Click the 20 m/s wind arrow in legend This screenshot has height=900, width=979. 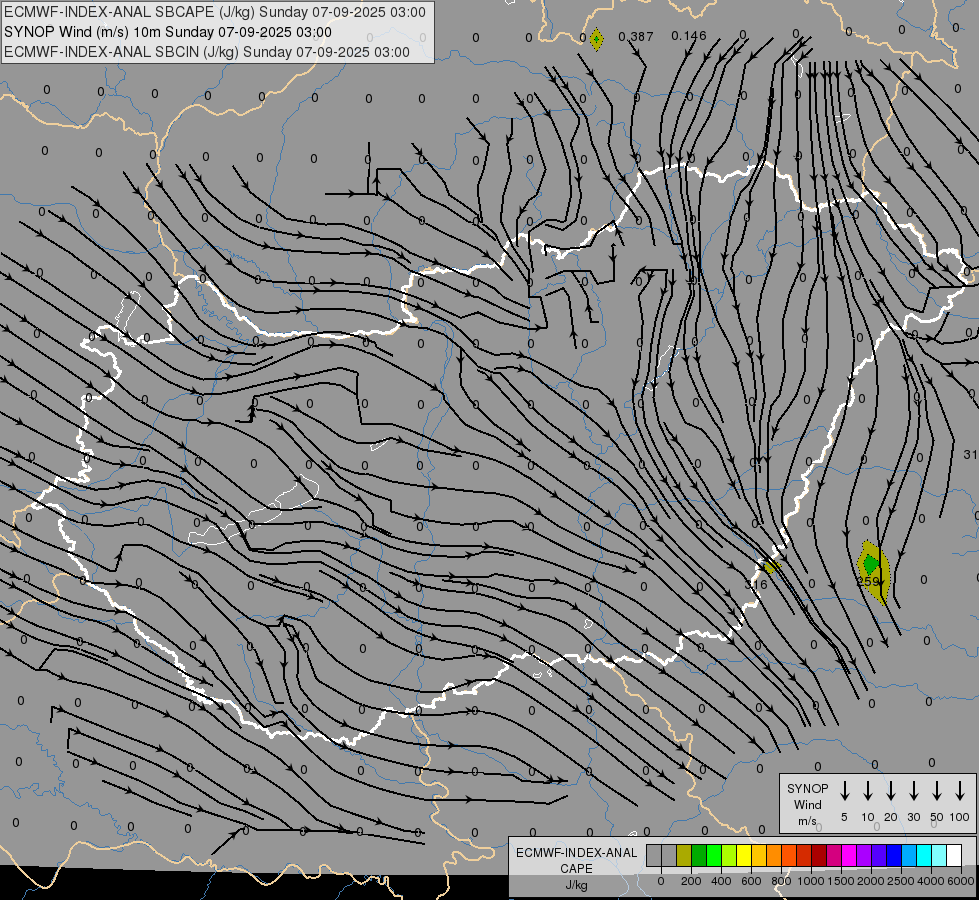click(891, 790)
